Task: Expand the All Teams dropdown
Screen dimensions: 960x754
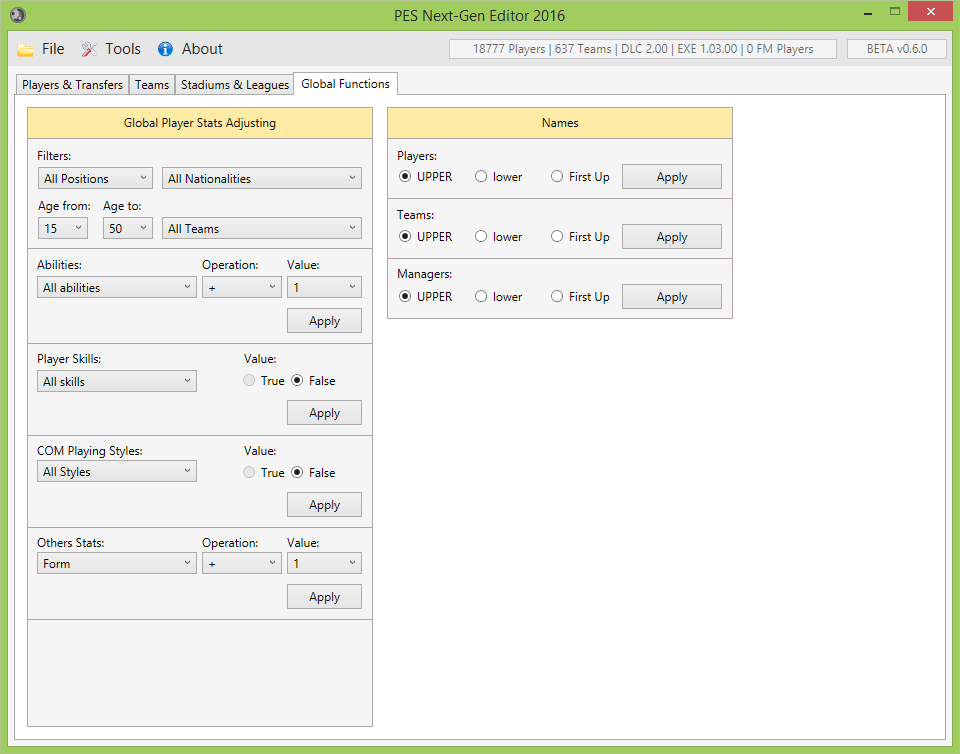Action: click(x=261, y=228)
